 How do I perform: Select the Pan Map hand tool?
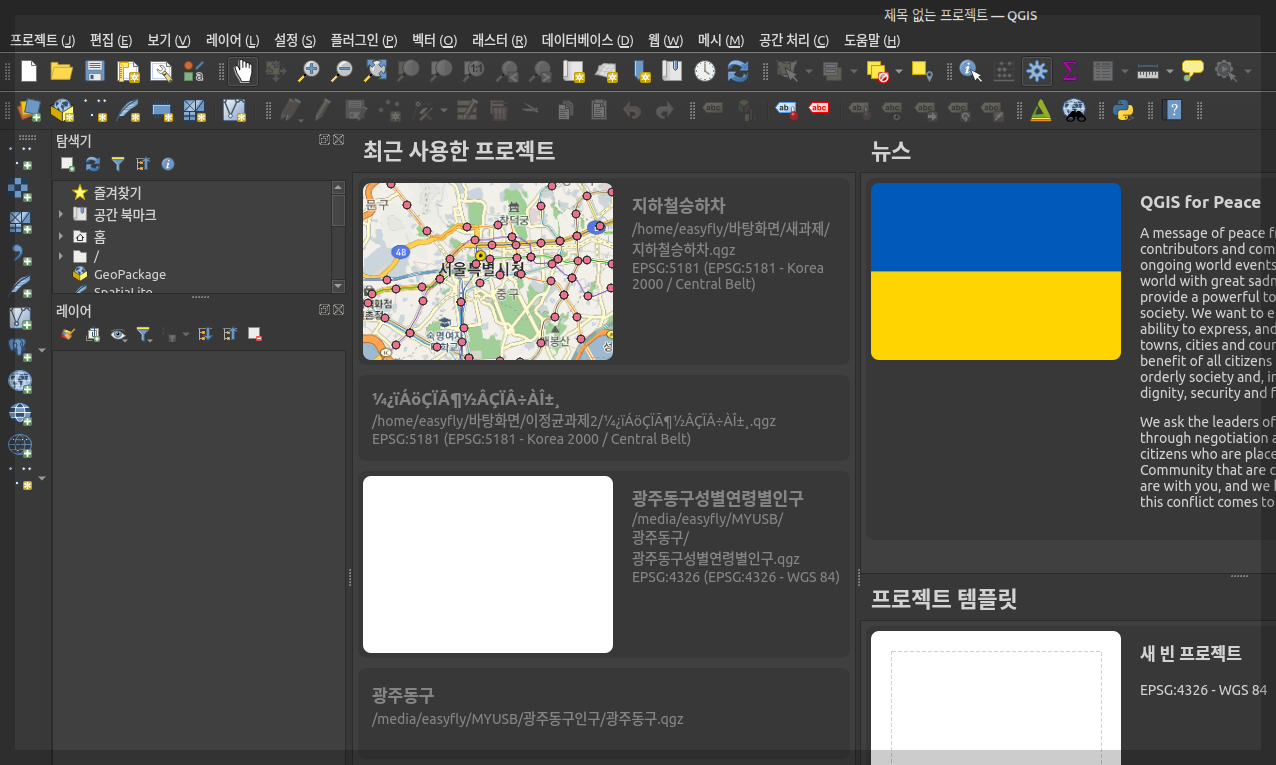click(x=243, y=71)
